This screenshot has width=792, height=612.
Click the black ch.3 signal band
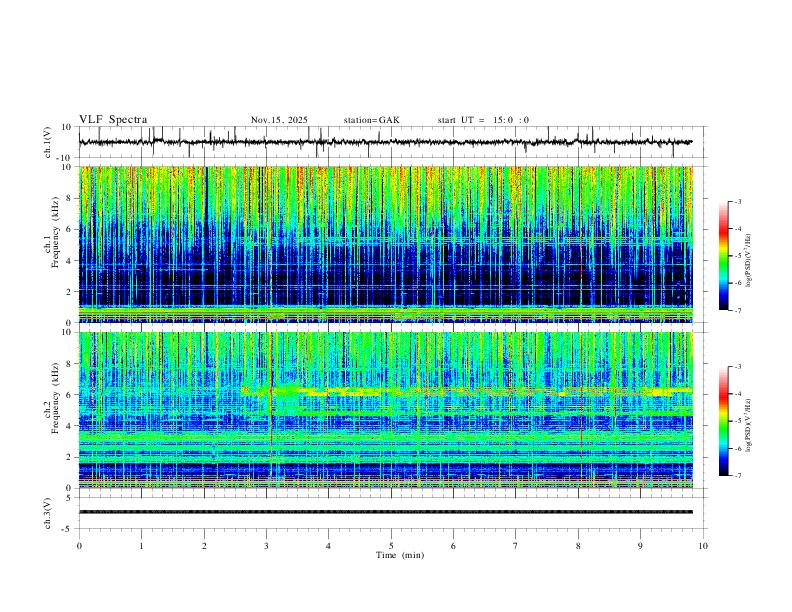tap(385, 512)
